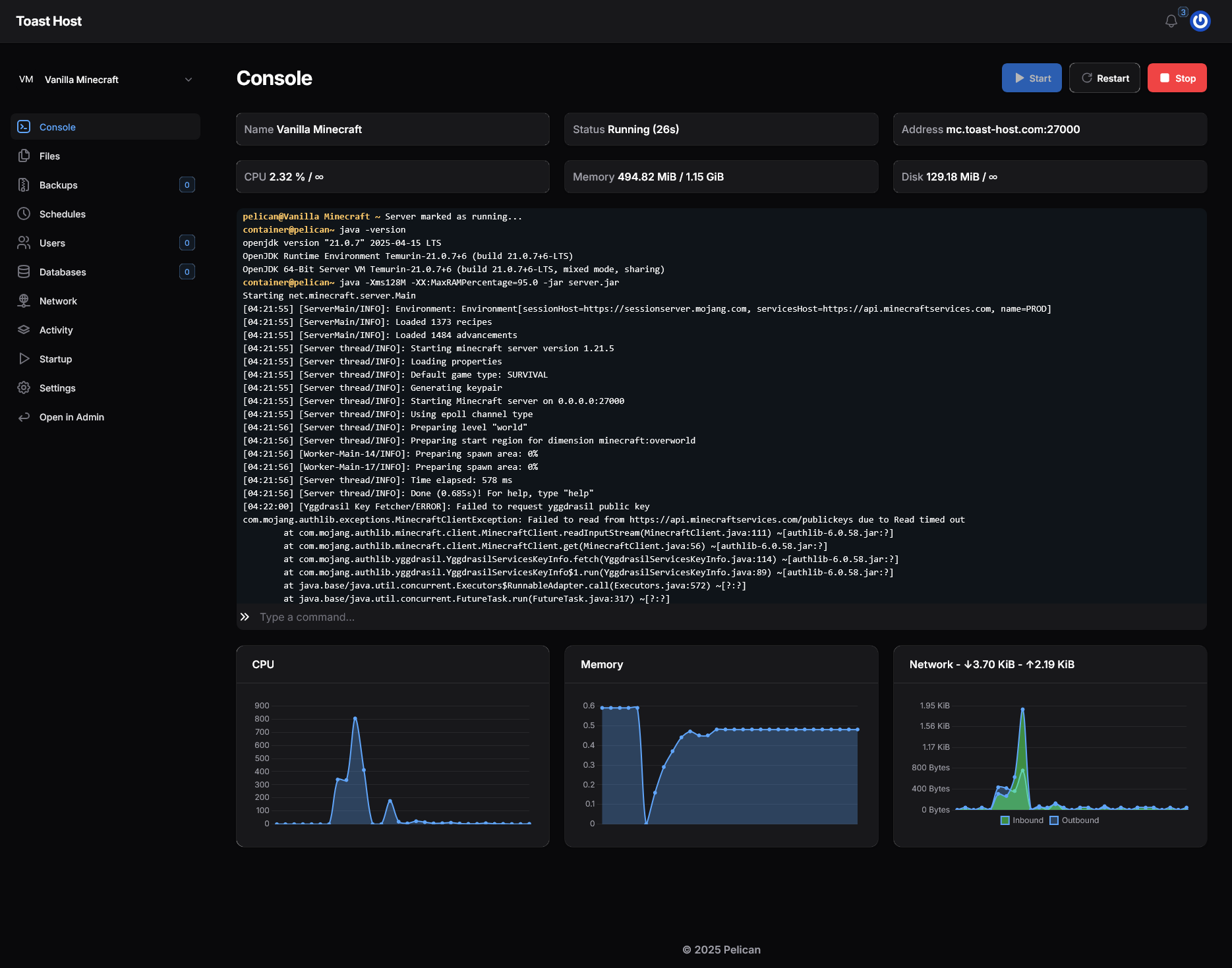The height and width of the screenshot is (968, 1232).
Task: Open the Users page in sidebar
Action: click(x=52, y=243)
